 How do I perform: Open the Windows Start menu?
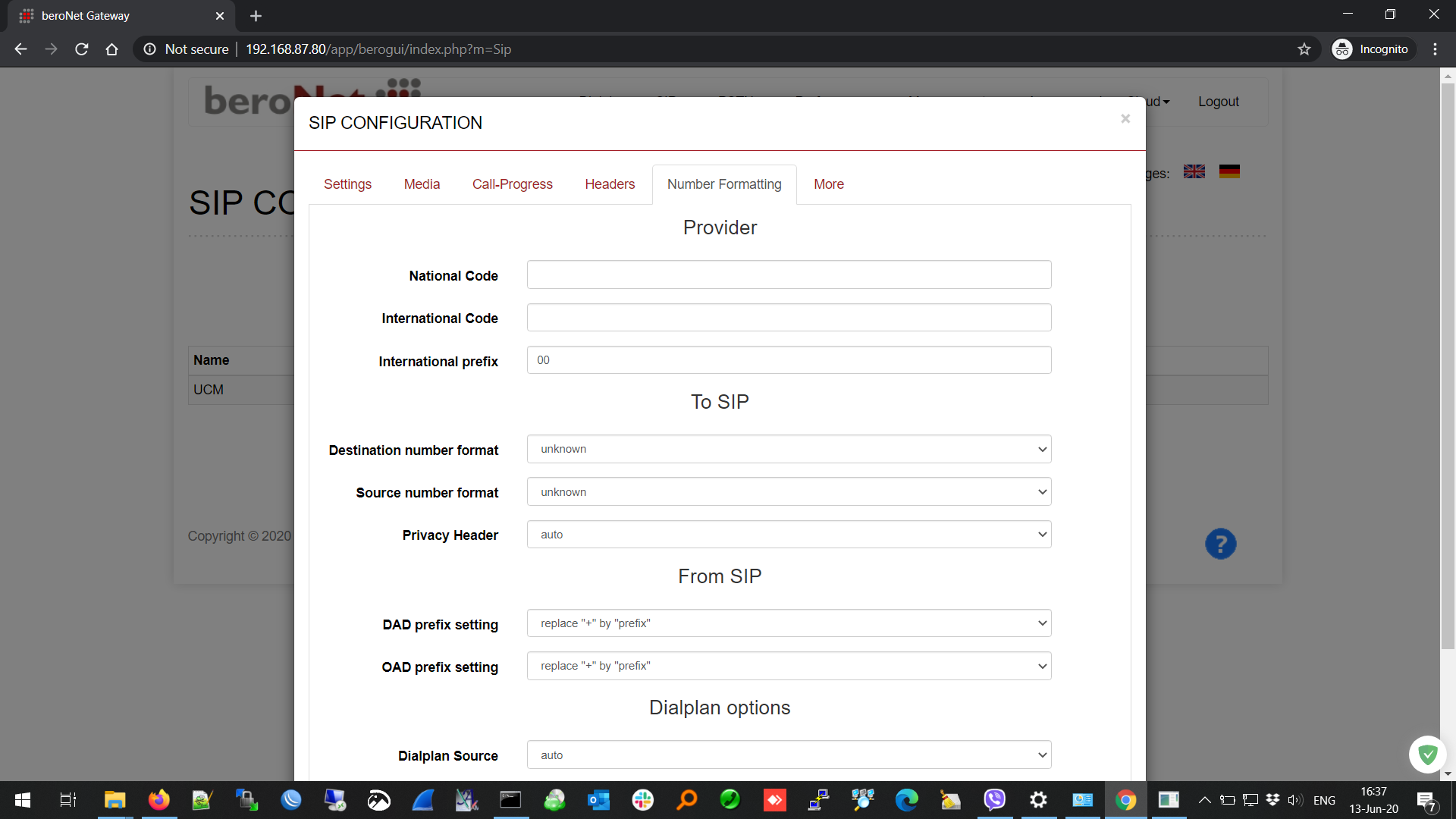(x=23, y=800)
